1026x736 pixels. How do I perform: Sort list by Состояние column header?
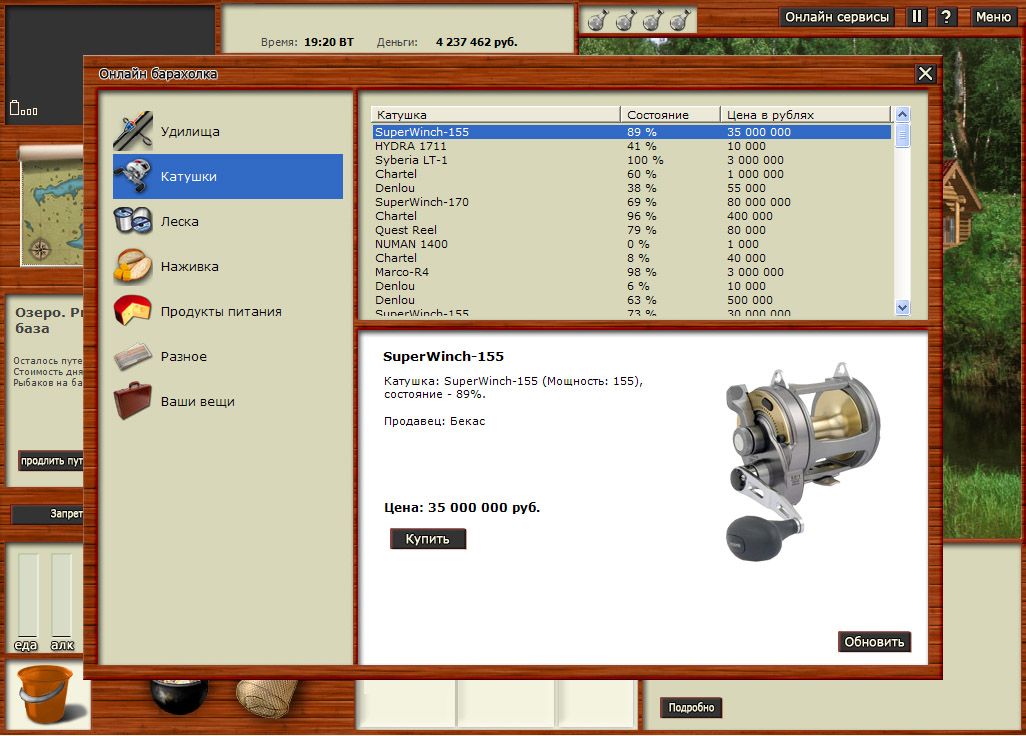[670, 114]
